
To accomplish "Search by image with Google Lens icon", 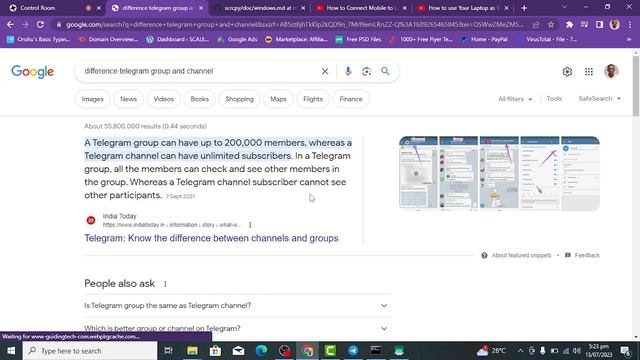I will [x=367, y=71].
